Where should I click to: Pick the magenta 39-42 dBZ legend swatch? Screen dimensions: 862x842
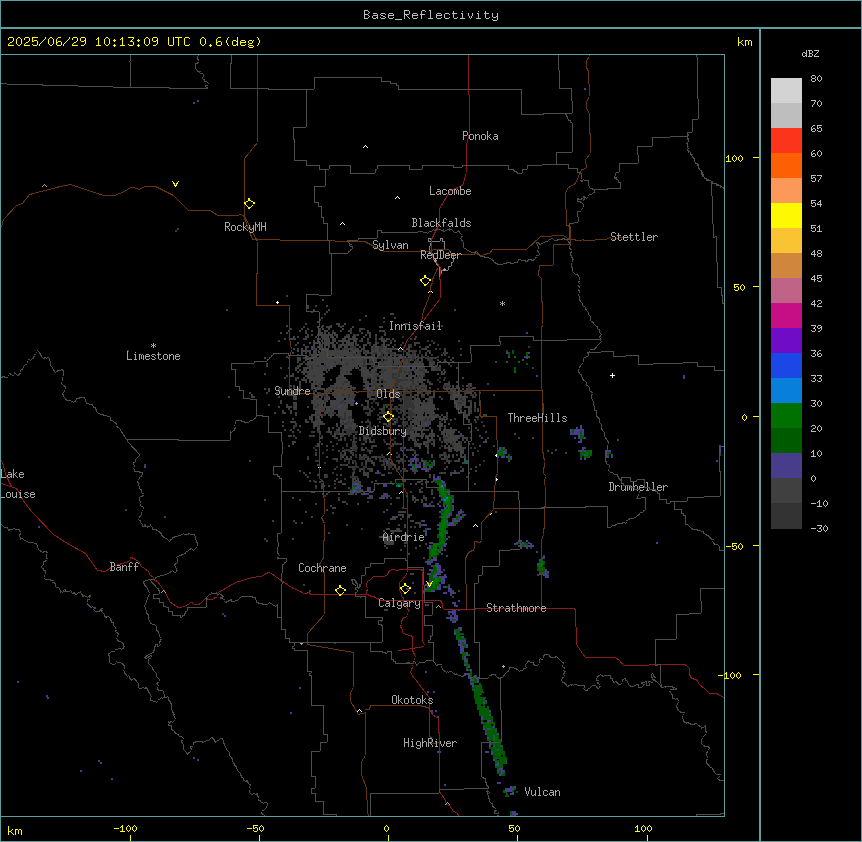click(786, 315)
